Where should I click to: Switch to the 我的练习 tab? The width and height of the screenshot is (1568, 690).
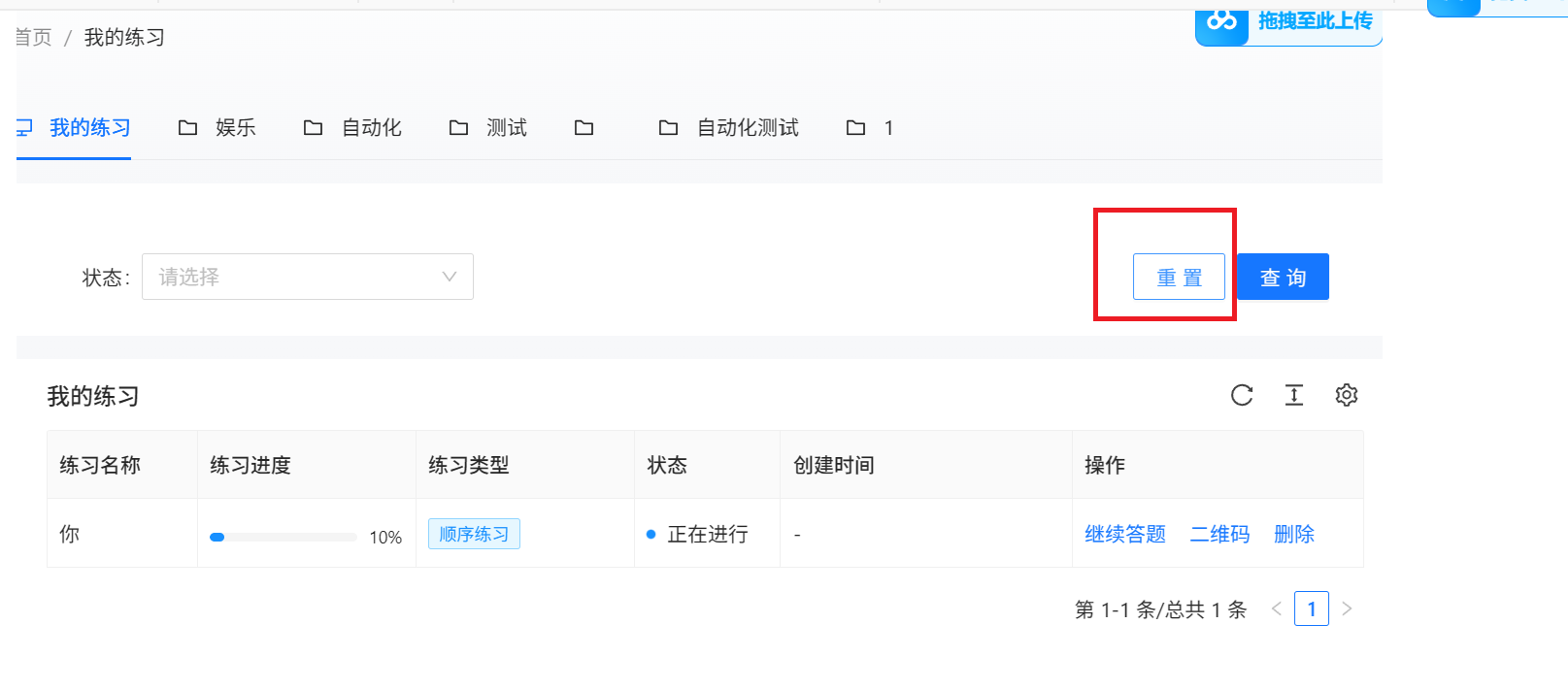point(74,128)
